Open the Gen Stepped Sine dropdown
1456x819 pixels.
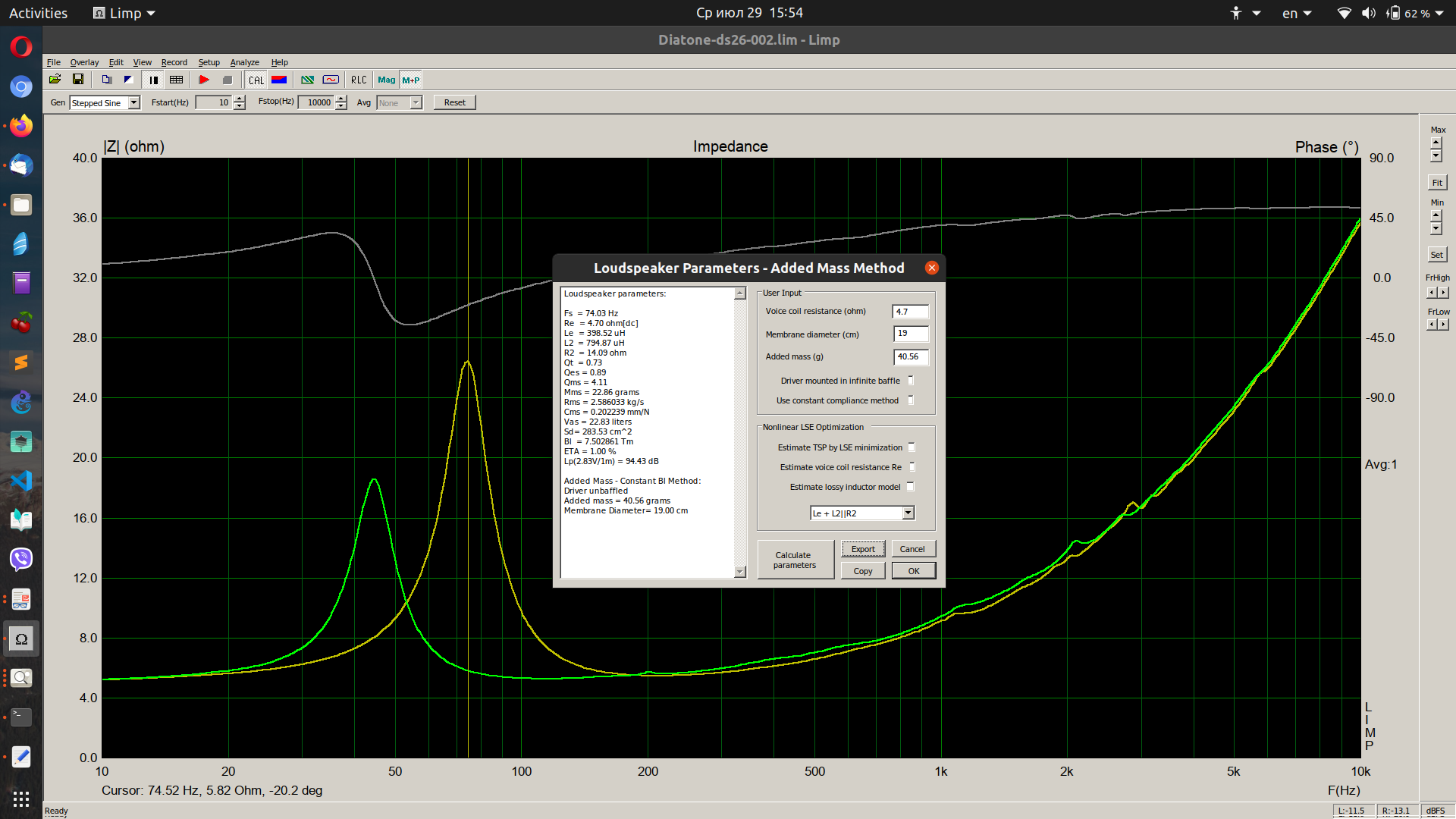tap(134, 103)
